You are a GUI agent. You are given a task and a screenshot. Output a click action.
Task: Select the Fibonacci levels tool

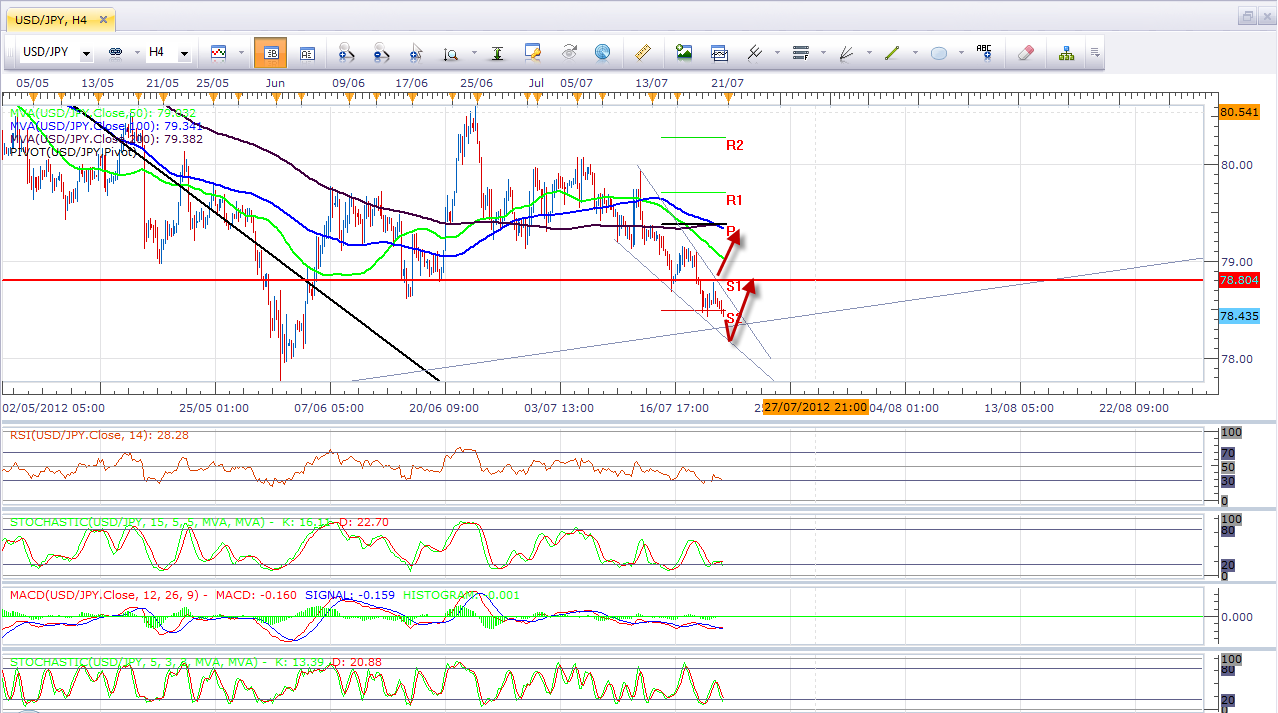[x=800, y=52]
